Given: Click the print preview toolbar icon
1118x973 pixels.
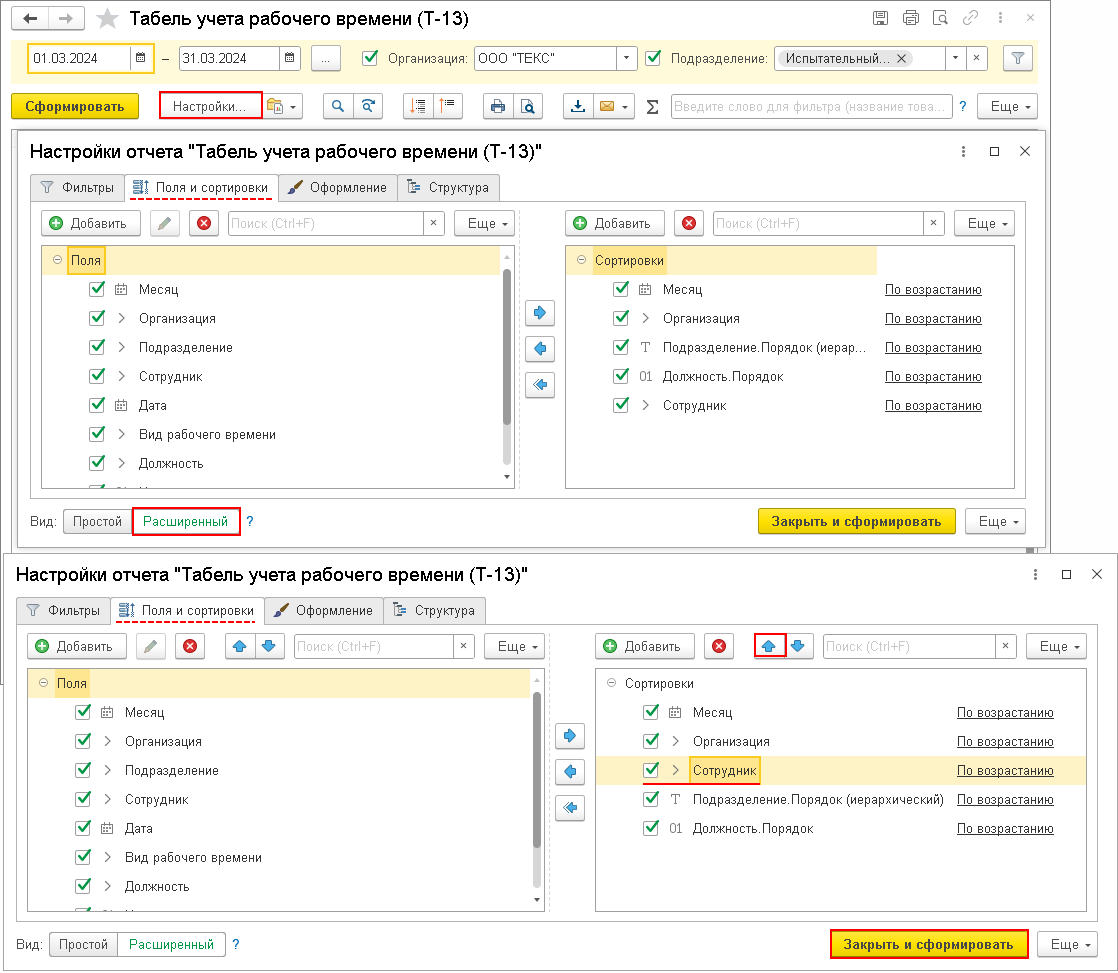Looking at the screenshot, I should coord(528,106).
